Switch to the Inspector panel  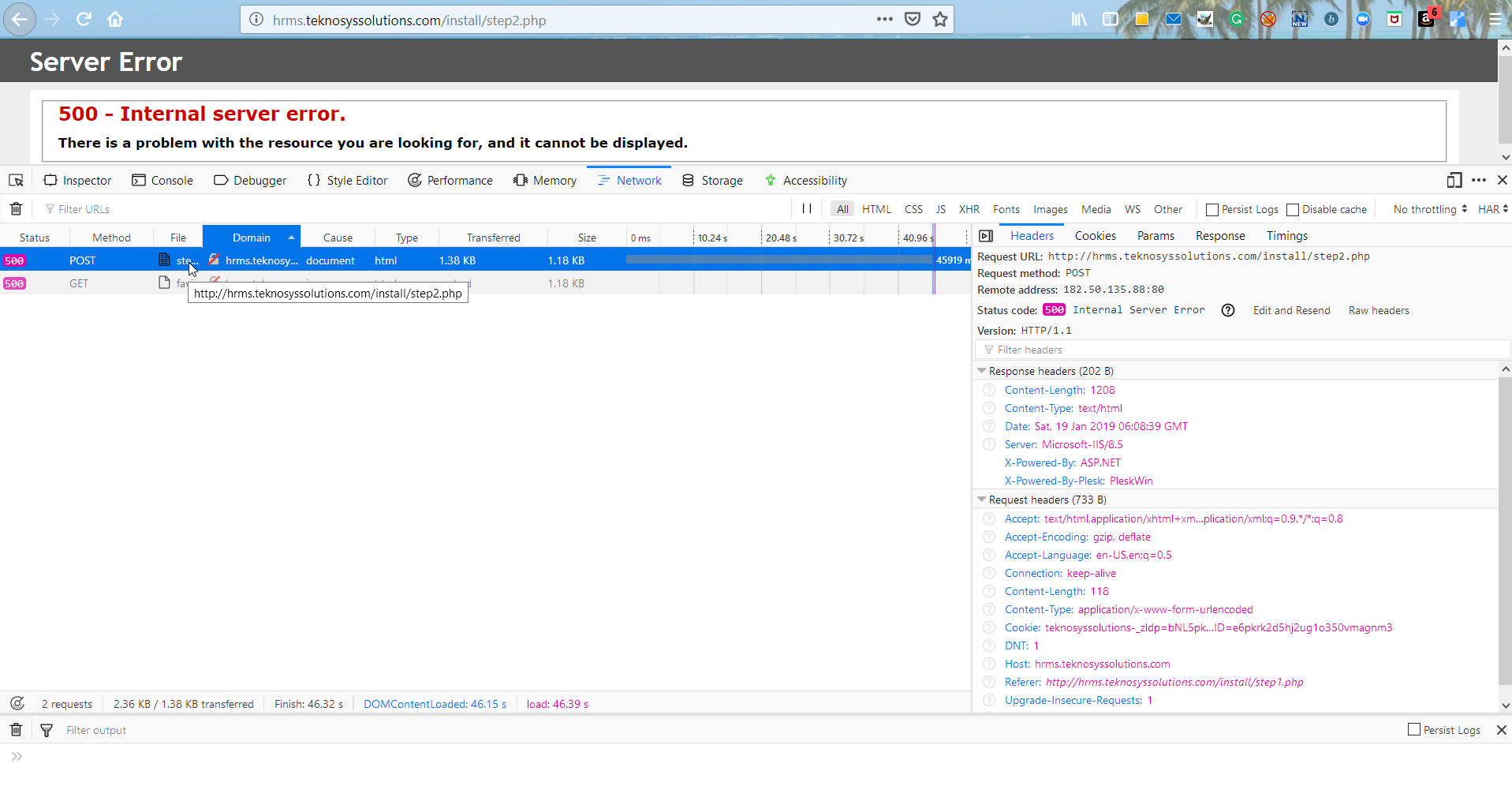(77, 180)
